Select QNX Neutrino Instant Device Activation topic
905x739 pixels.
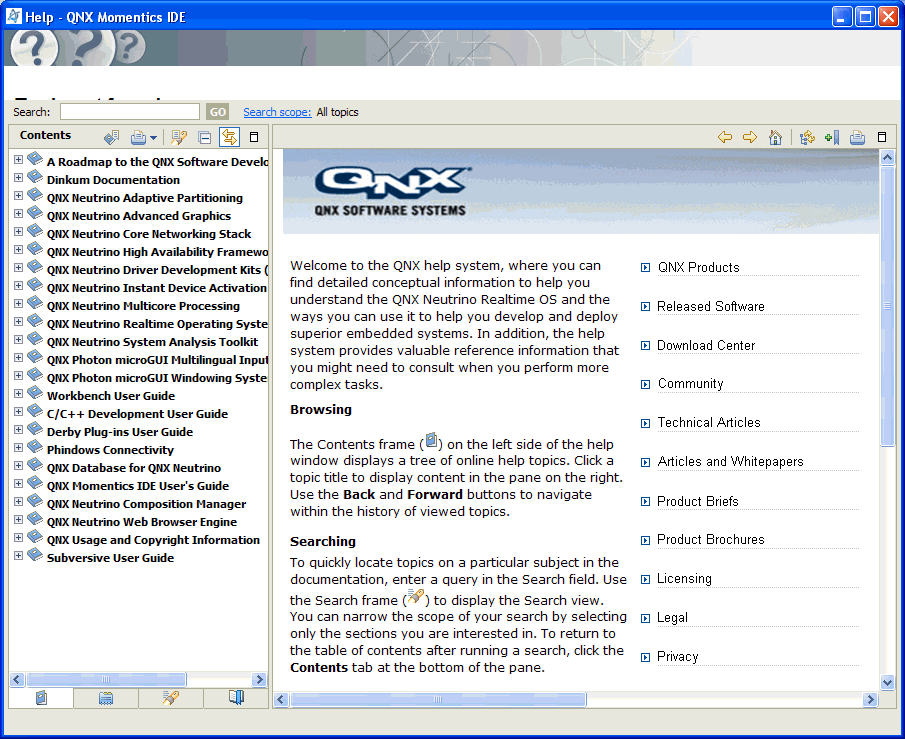156,288
